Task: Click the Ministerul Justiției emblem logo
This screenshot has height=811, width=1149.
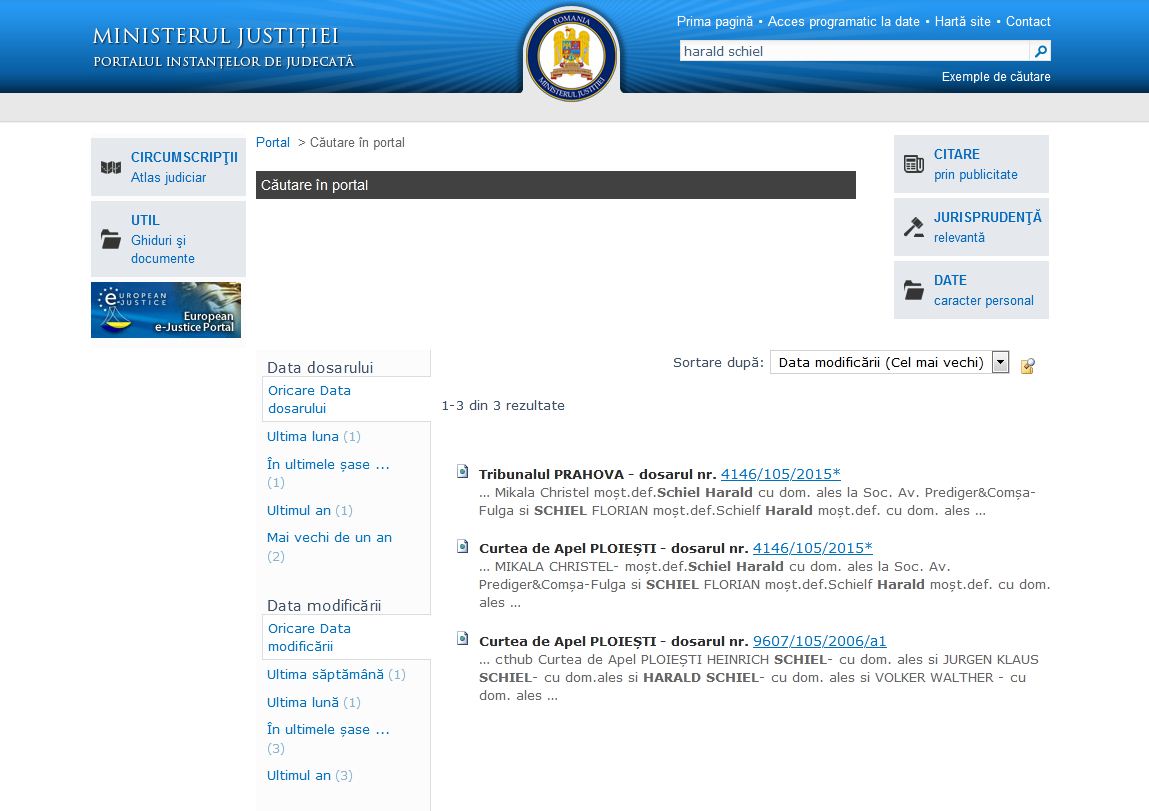Action: [x=571, y=53]
